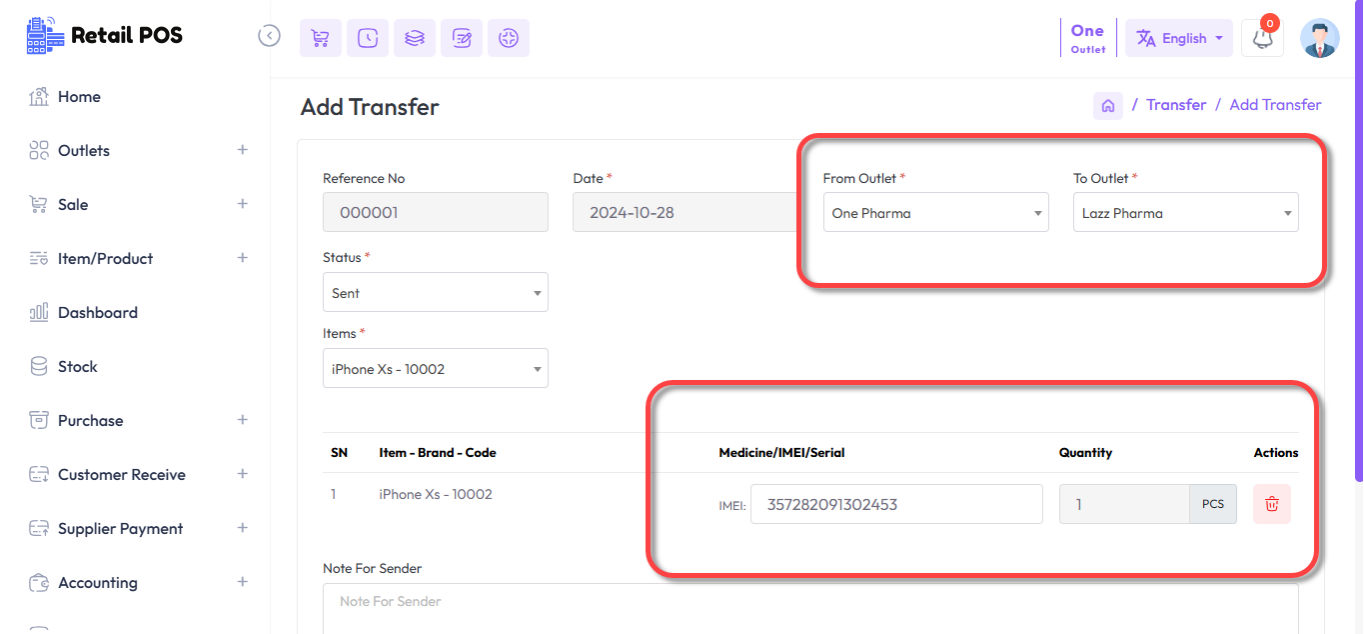1364x634 pixels.
Task: Open the English language selector
Action: (x=1179, y=38)
